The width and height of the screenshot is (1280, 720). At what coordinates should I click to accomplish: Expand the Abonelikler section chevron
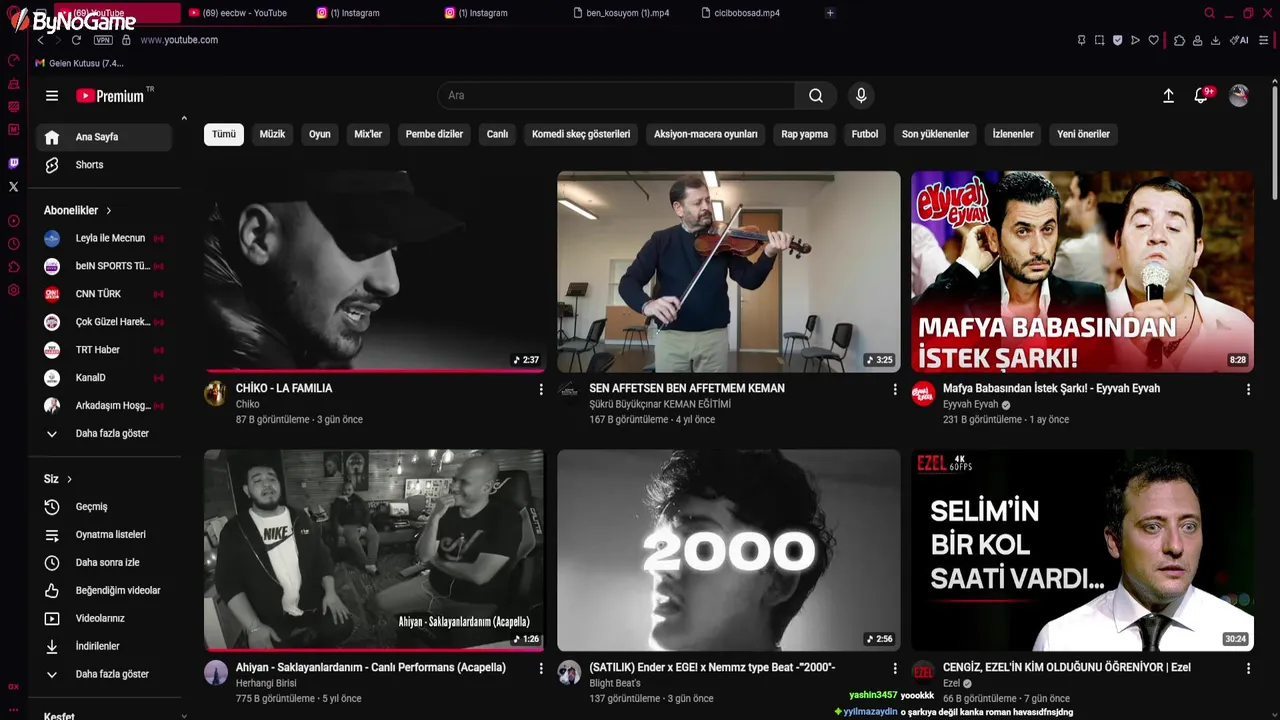coord(108,211)
